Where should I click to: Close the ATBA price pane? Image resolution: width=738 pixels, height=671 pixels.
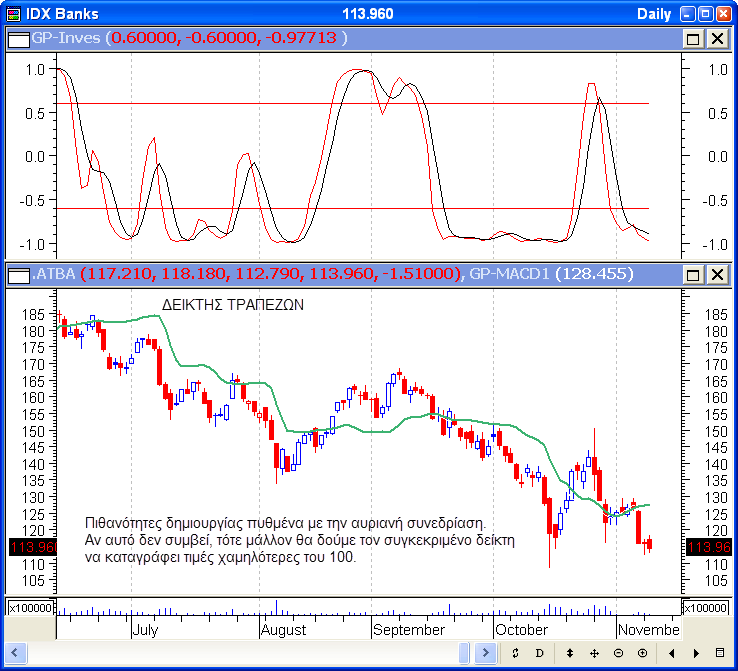pyautogui.click(x=717, y=274)
